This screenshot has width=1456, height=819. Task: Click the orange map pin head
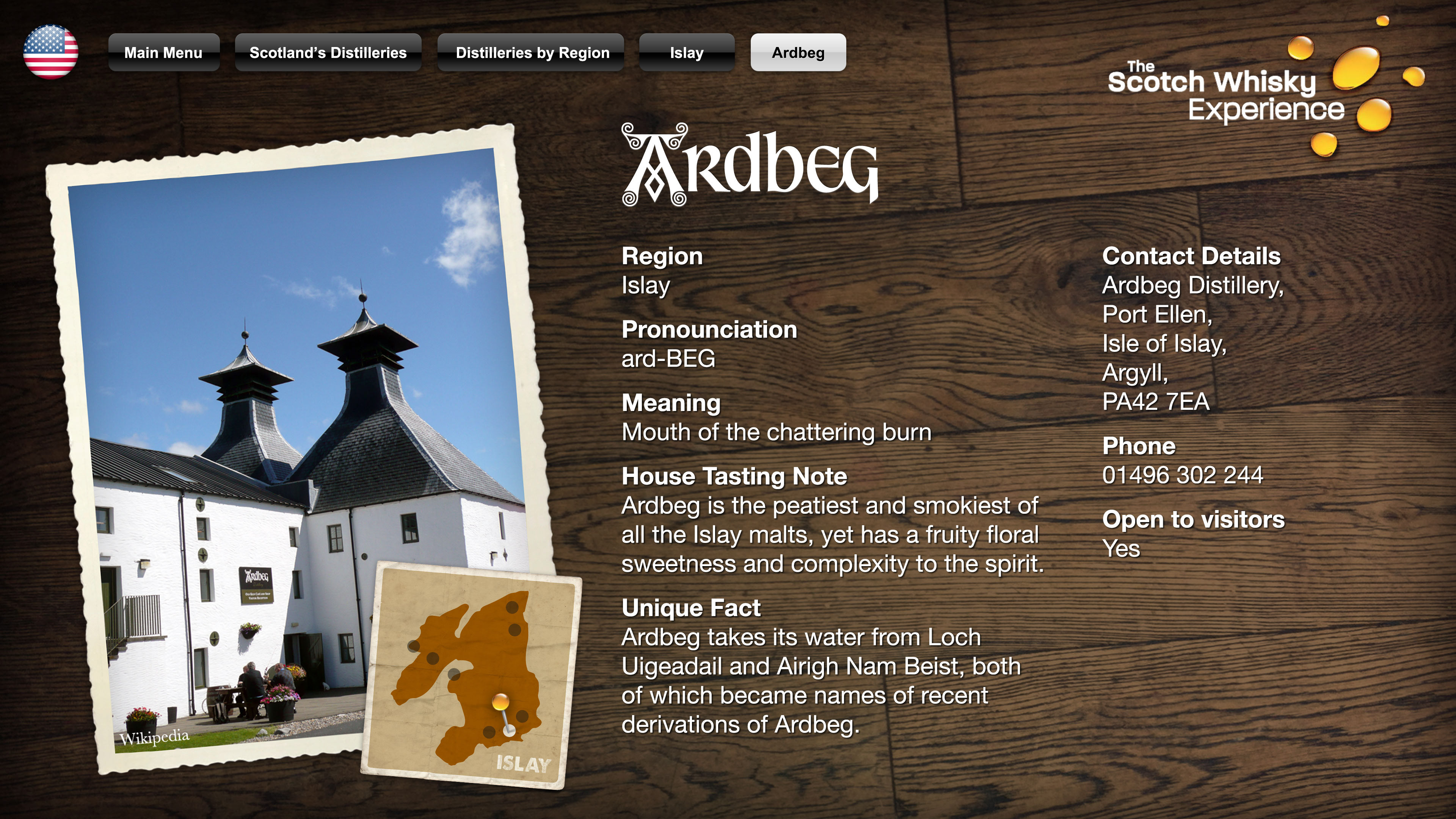tap(500, 702)
